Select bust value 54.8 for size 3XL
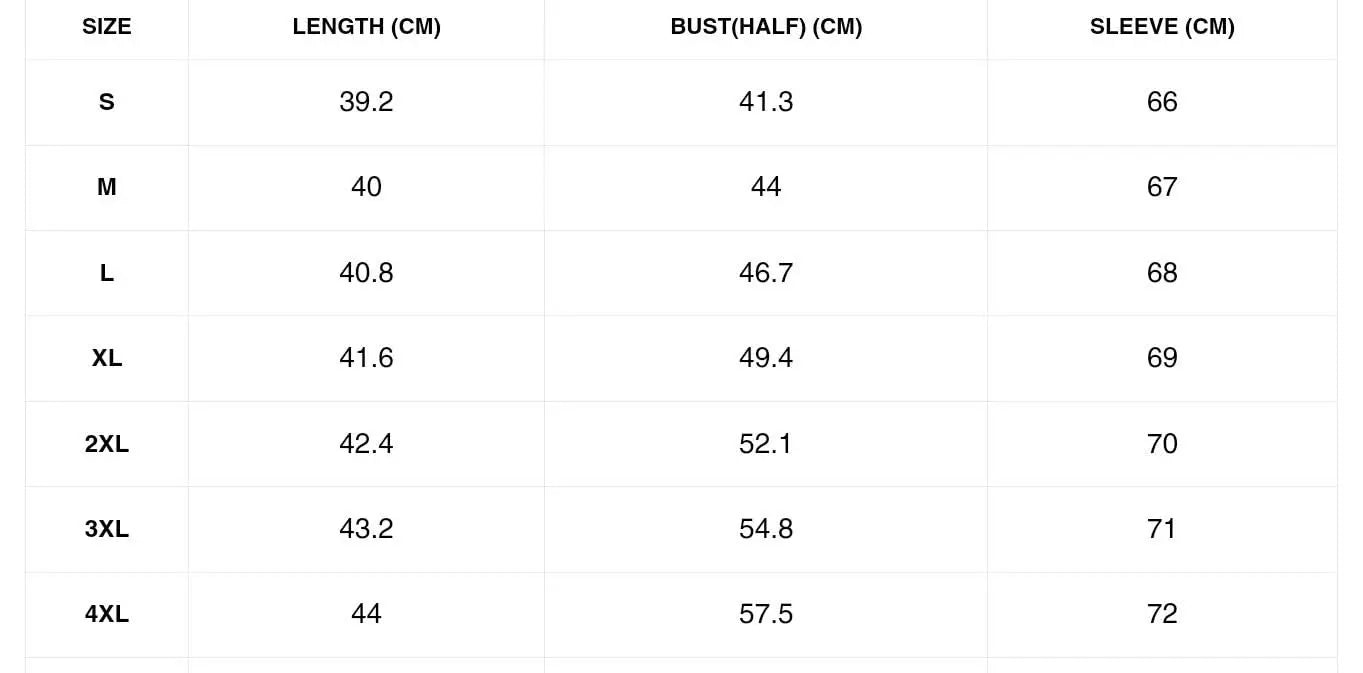 766,529
